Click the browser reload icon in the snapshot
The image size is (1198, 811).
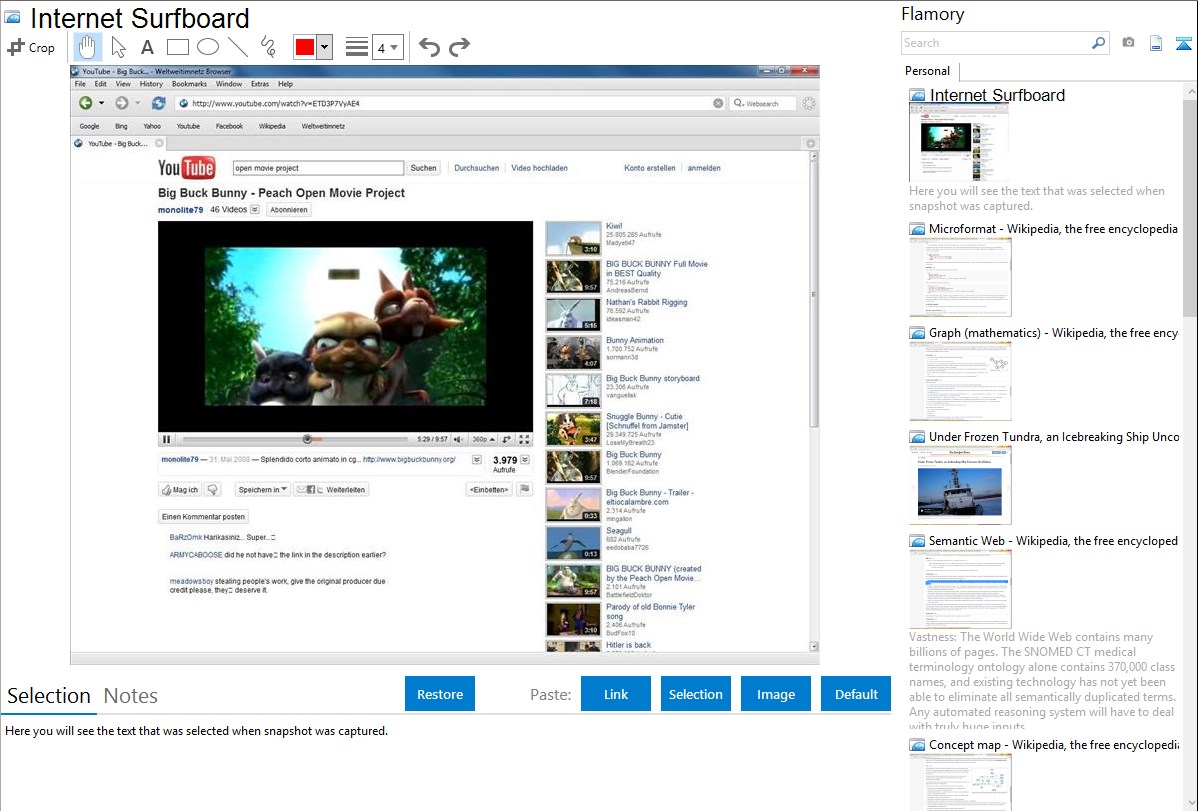point(158,103)
